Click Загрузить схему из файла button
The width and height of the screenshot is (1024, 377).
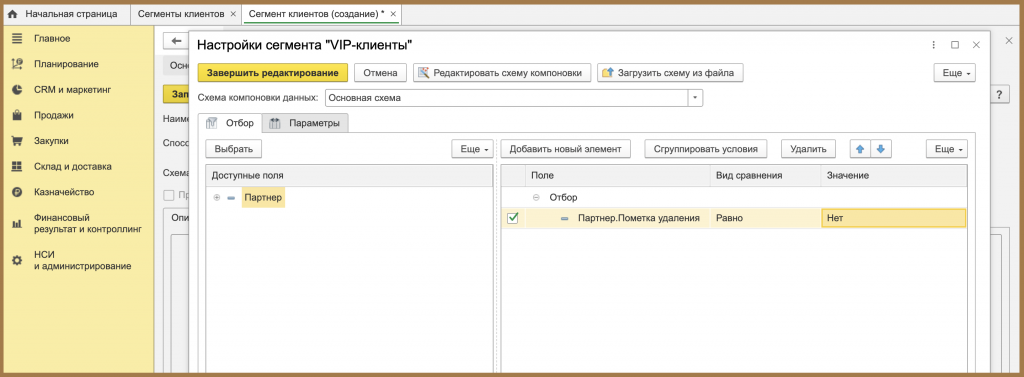[x=670, y=73]
